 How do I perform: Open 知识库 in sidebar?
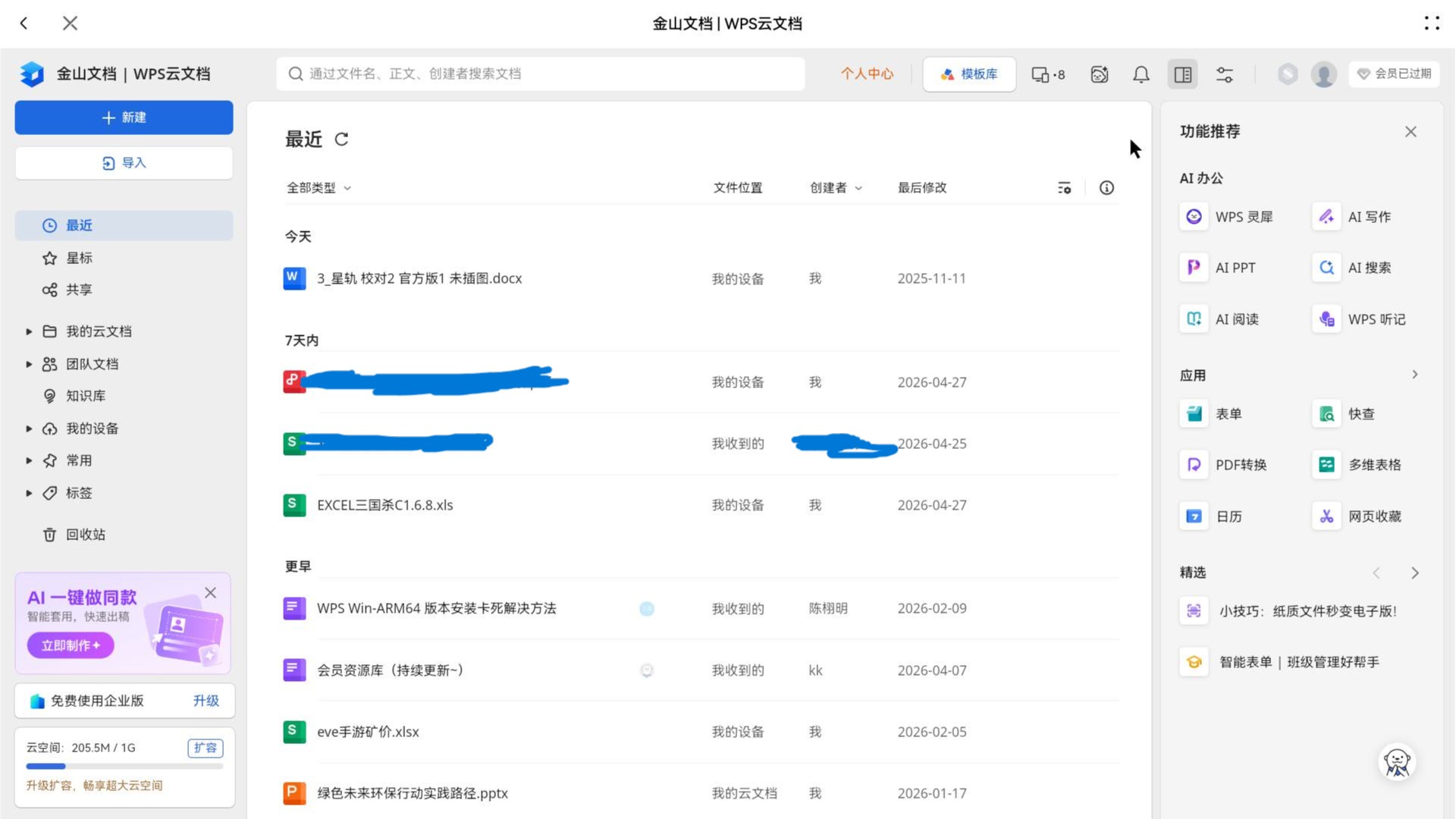pyautogui.click(x=124, y=397)
